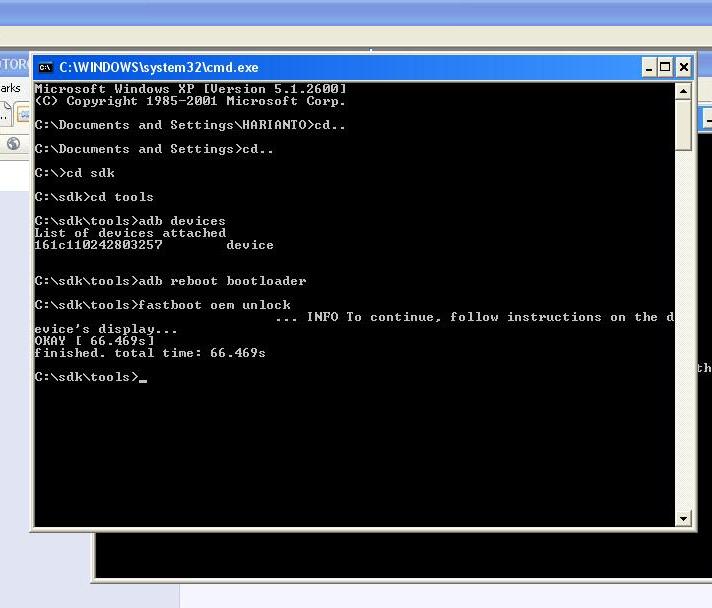The width and height of the screenshot is (712, 608).
Task: Click empty scrollbar track below the thumb
Action: pyautogui.click(x=684, y=330)
